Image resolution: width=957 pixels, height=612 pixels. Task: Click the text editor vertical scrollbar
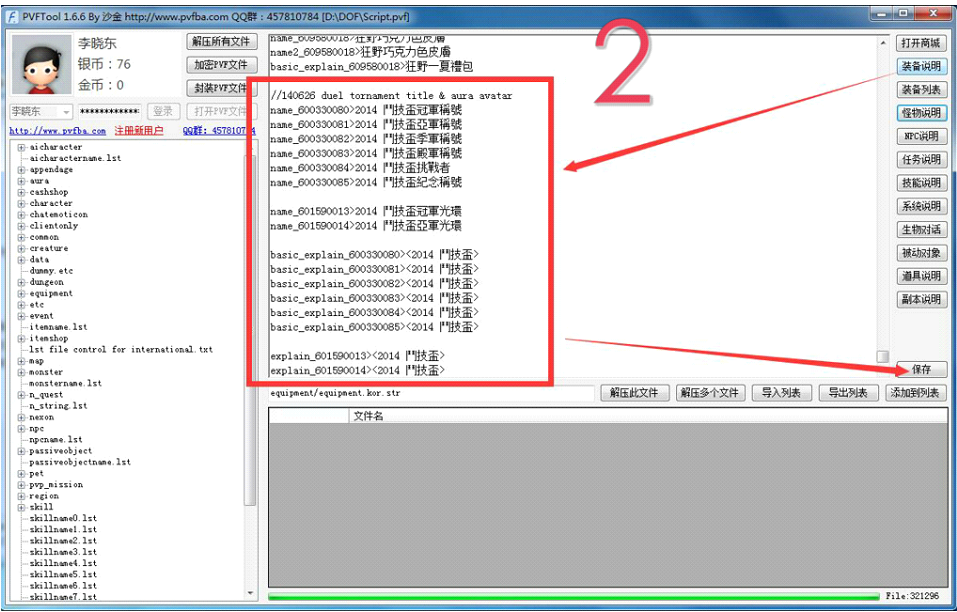coord(882,200)
